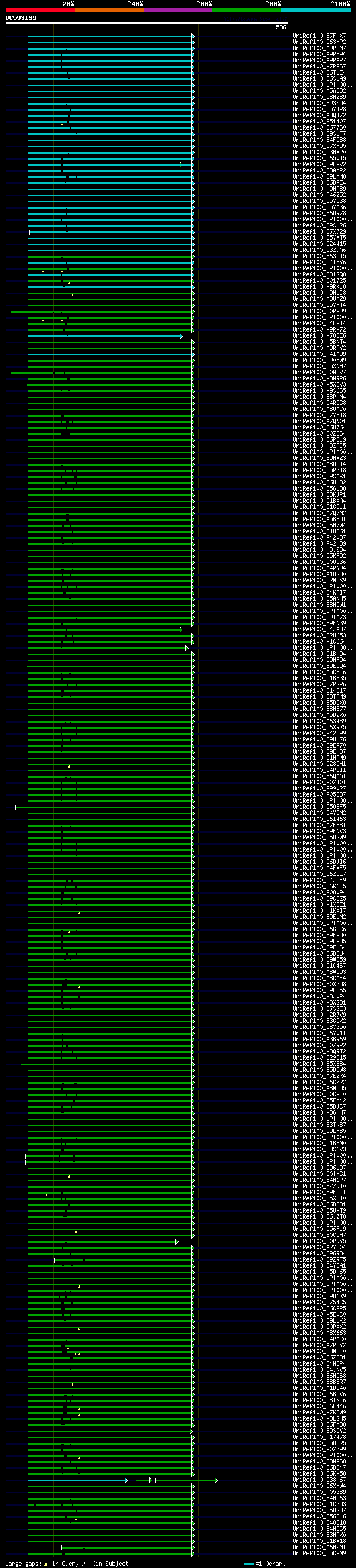Image resolution: width=356 pixels, height=1568 pixels.
Task: Select the UniRef100_A5CBL6 label
Action: (319, 672)
